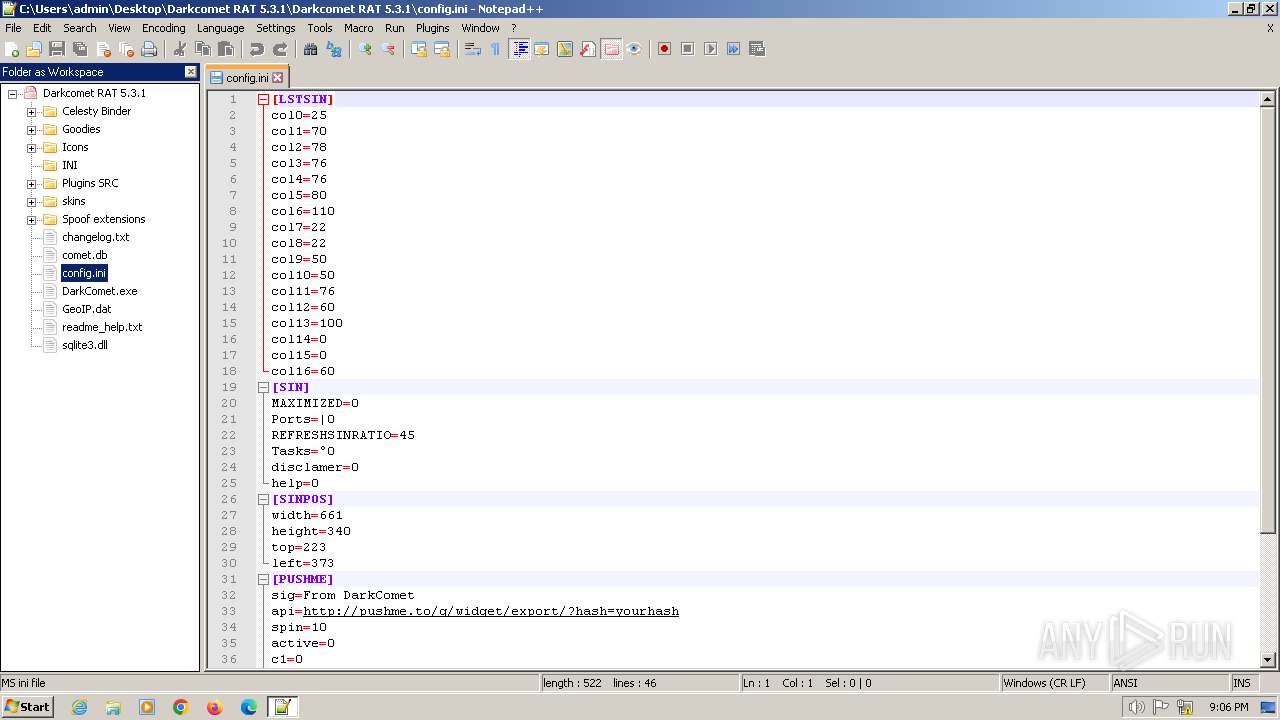
Task: Open the Function List icon
Action: [x=588, y=49]
